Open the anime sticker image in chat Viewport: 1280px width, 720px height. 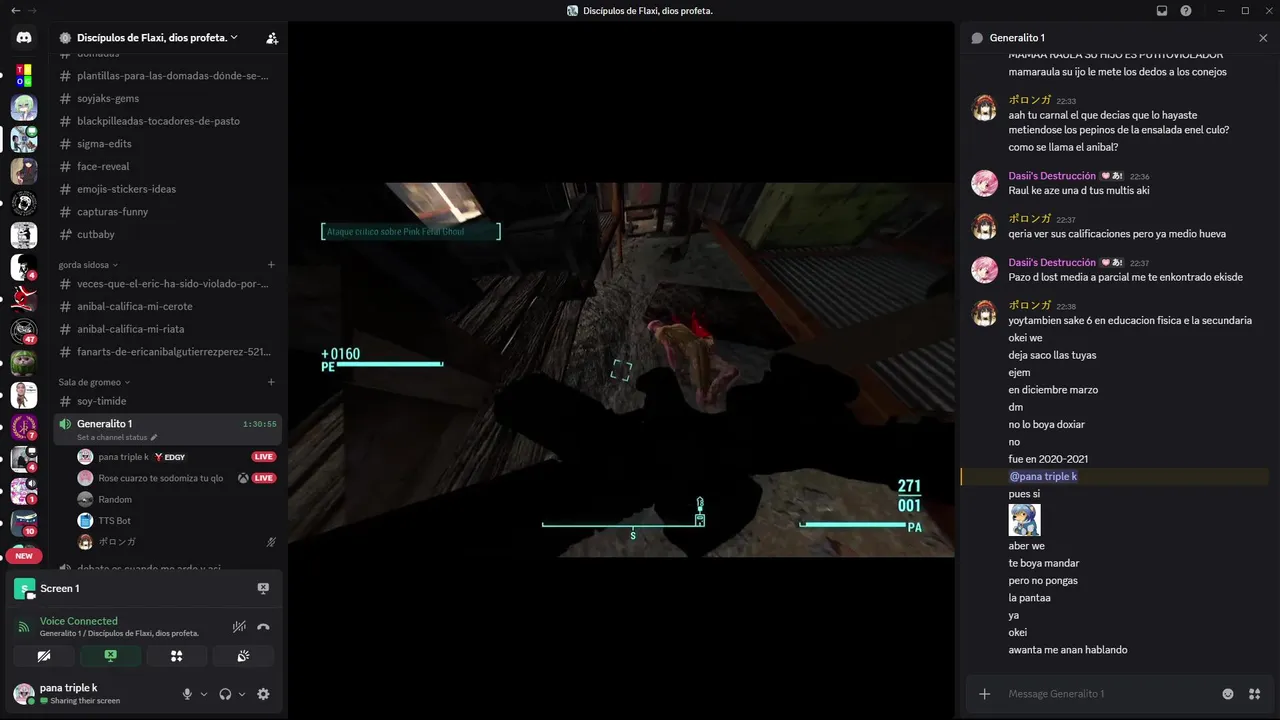(1024, 519)
